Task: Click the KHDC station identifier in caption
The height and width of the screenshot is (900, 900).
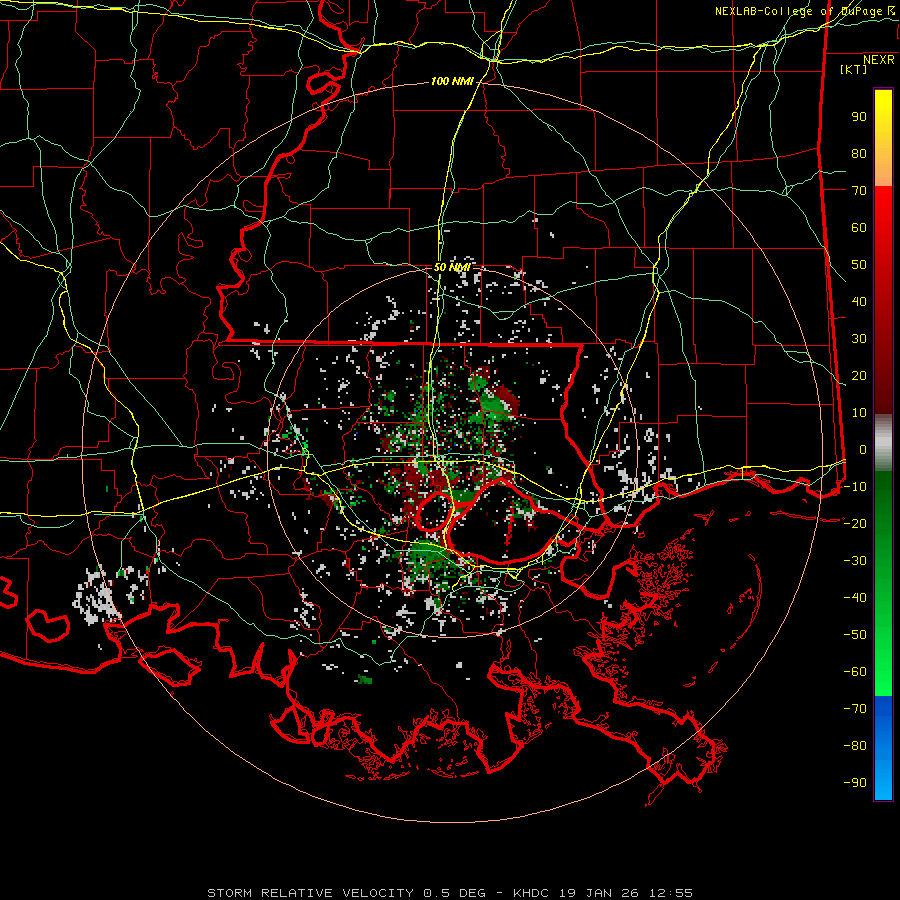Action: pyautogui.click(x=531, y=893)
